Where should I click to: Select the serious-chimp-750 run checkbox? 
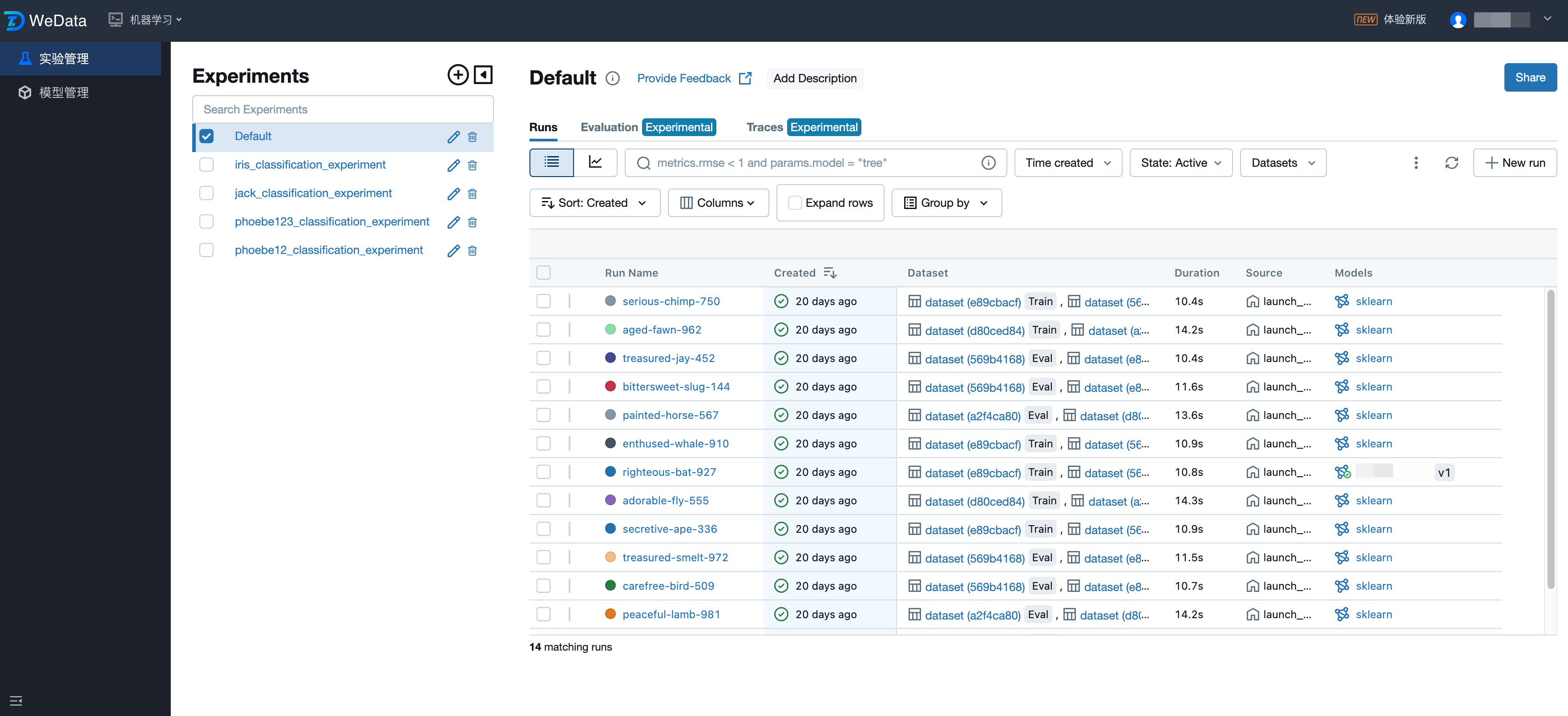pos(543,301)
